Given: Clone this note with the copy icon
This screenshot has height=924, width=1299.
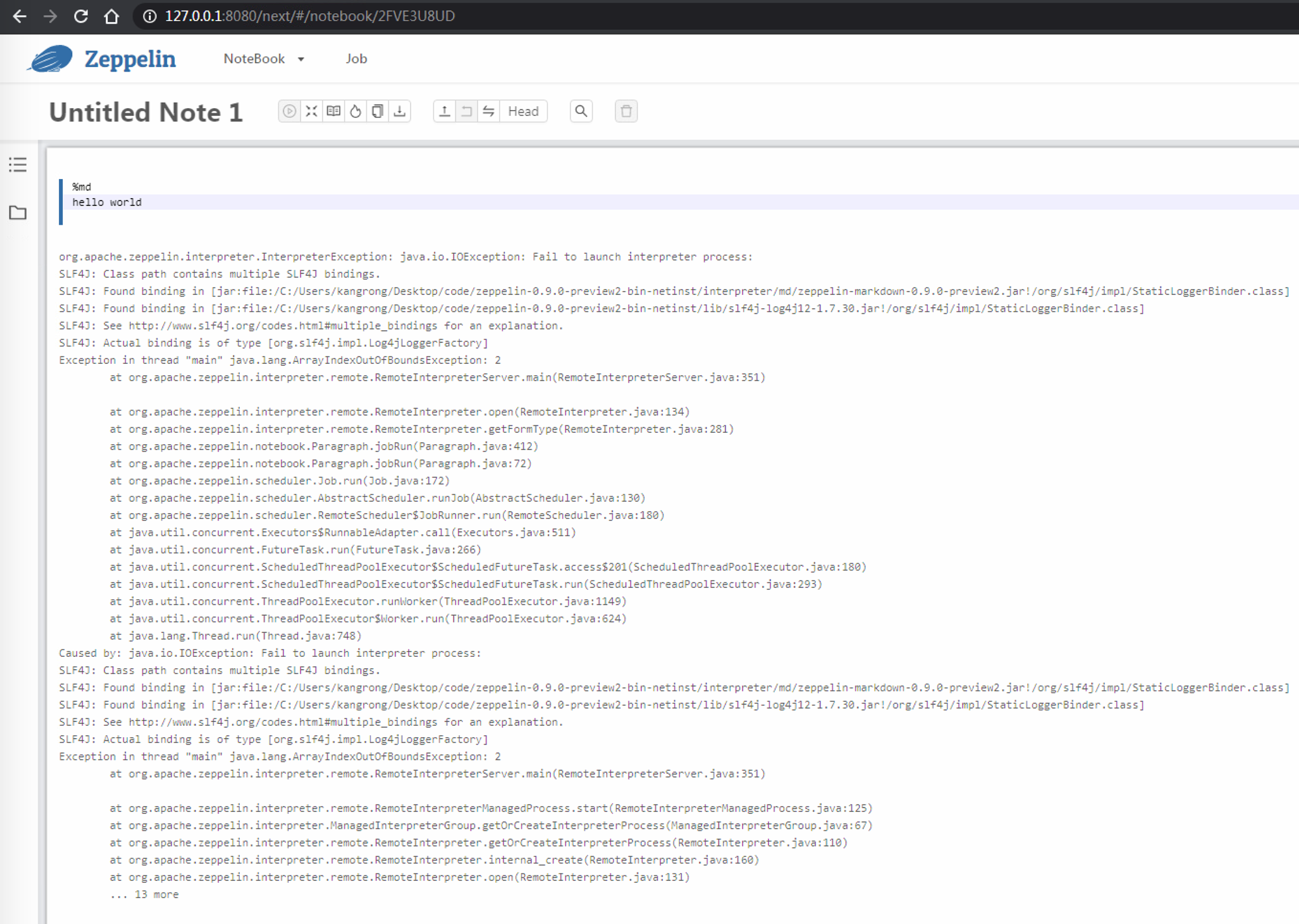Looking at the screenshot, I should 378,111.
